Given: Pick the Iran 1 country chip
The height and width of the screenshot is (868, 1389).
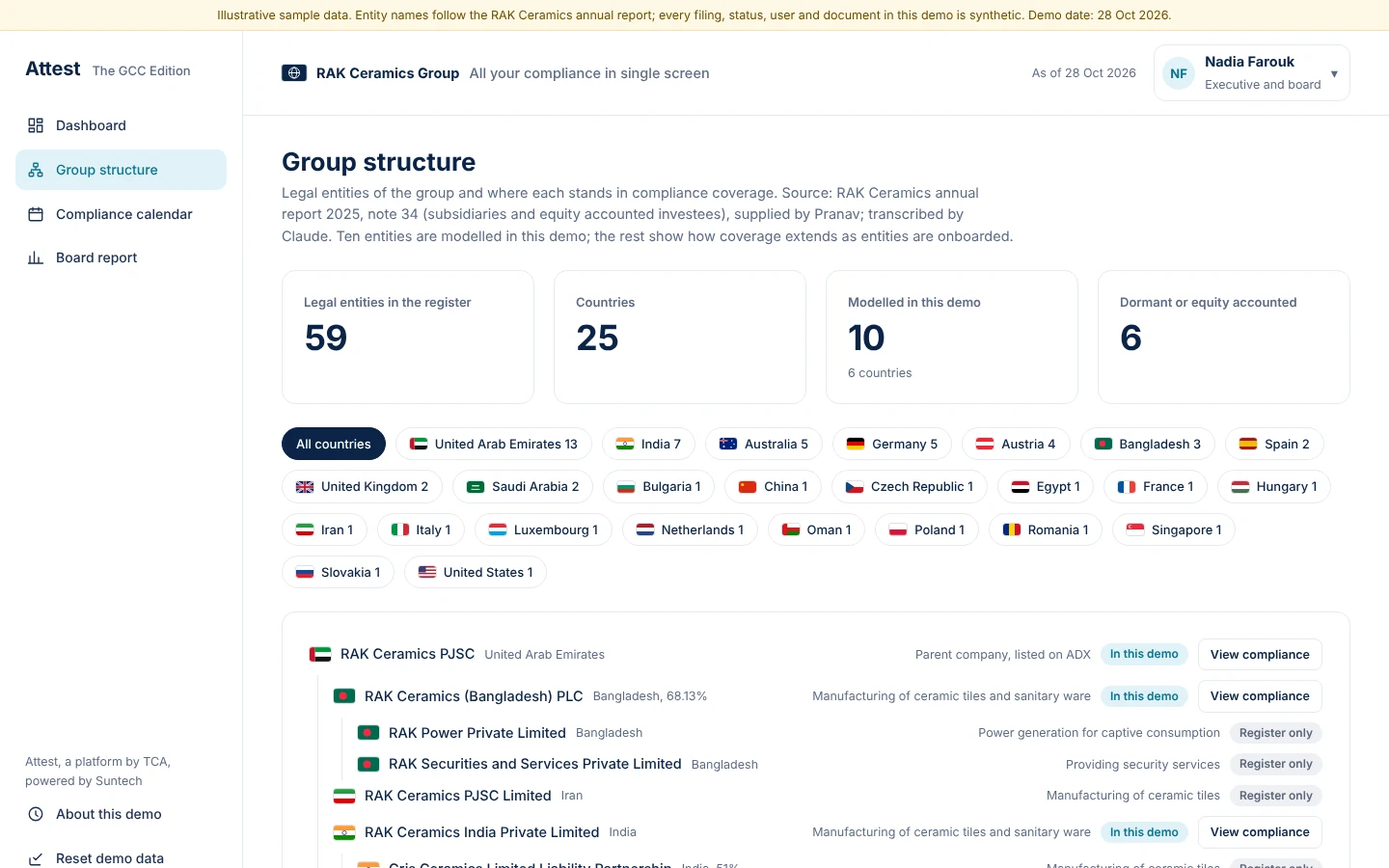Looking at the screenshot, I should click(x=324, y=529).
